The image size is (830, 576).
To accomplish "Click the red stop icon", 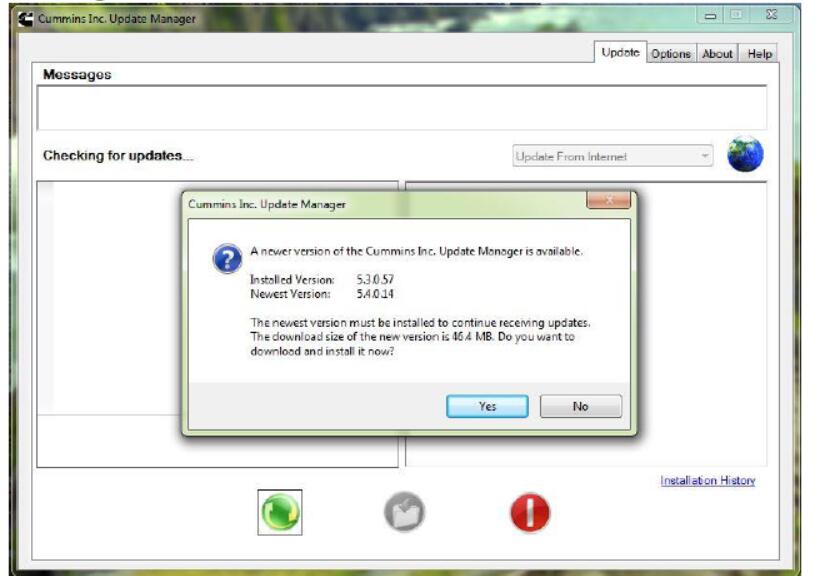I will point(530,512).
